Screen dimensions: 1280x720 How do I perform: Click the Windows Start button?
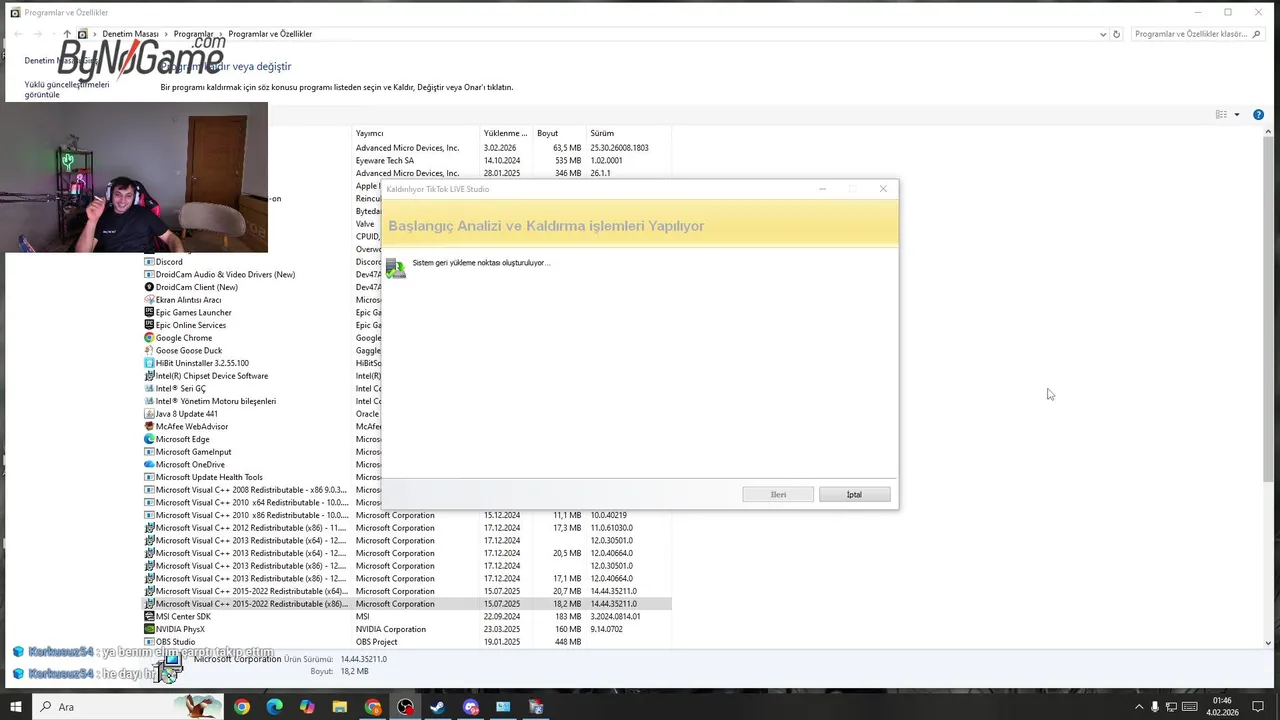tap(16, 707)
